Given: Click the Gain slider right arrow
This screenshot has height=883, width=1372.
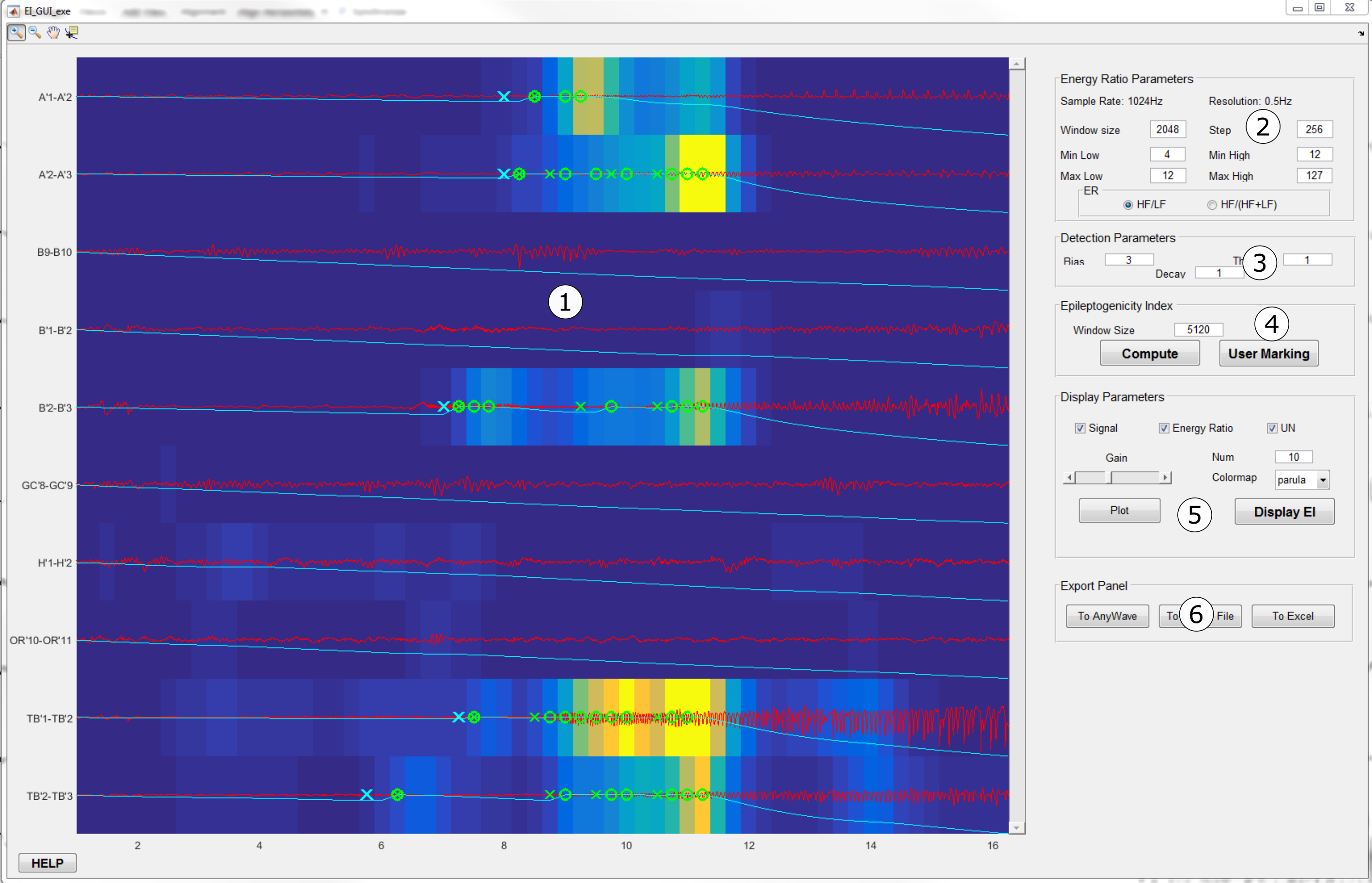Looking at the screenshot, I should 1165,477.
